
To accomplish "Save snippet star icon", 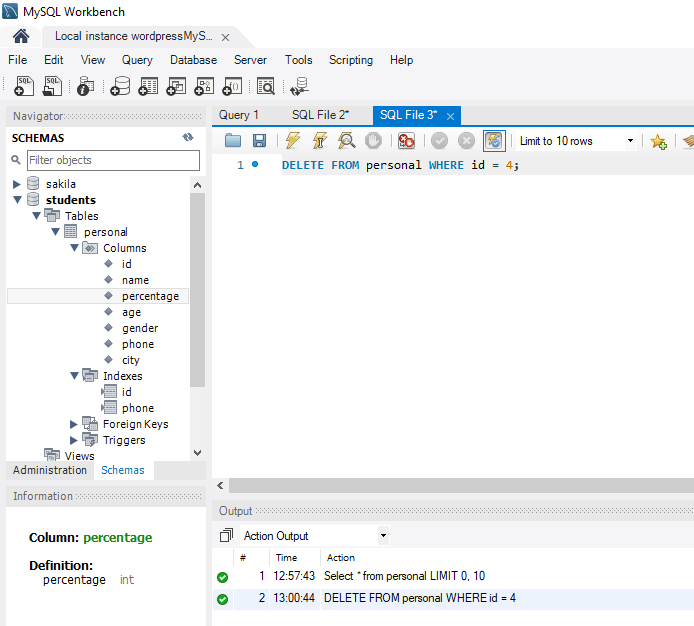I will point(658,141).
